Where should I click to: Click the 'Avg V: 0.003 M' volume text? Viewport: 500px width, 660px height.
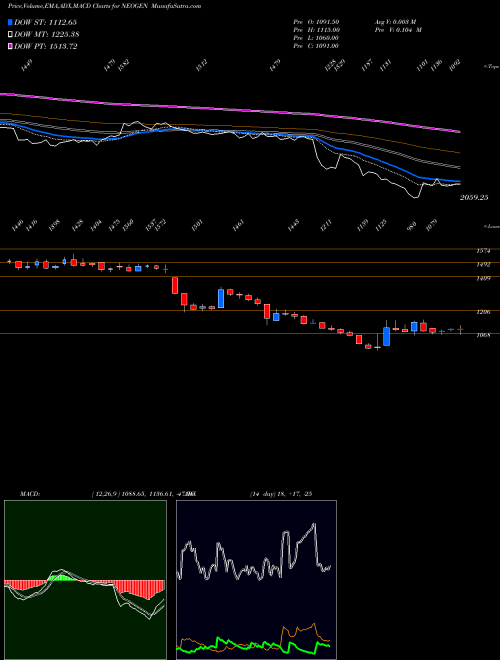[398, 22]
